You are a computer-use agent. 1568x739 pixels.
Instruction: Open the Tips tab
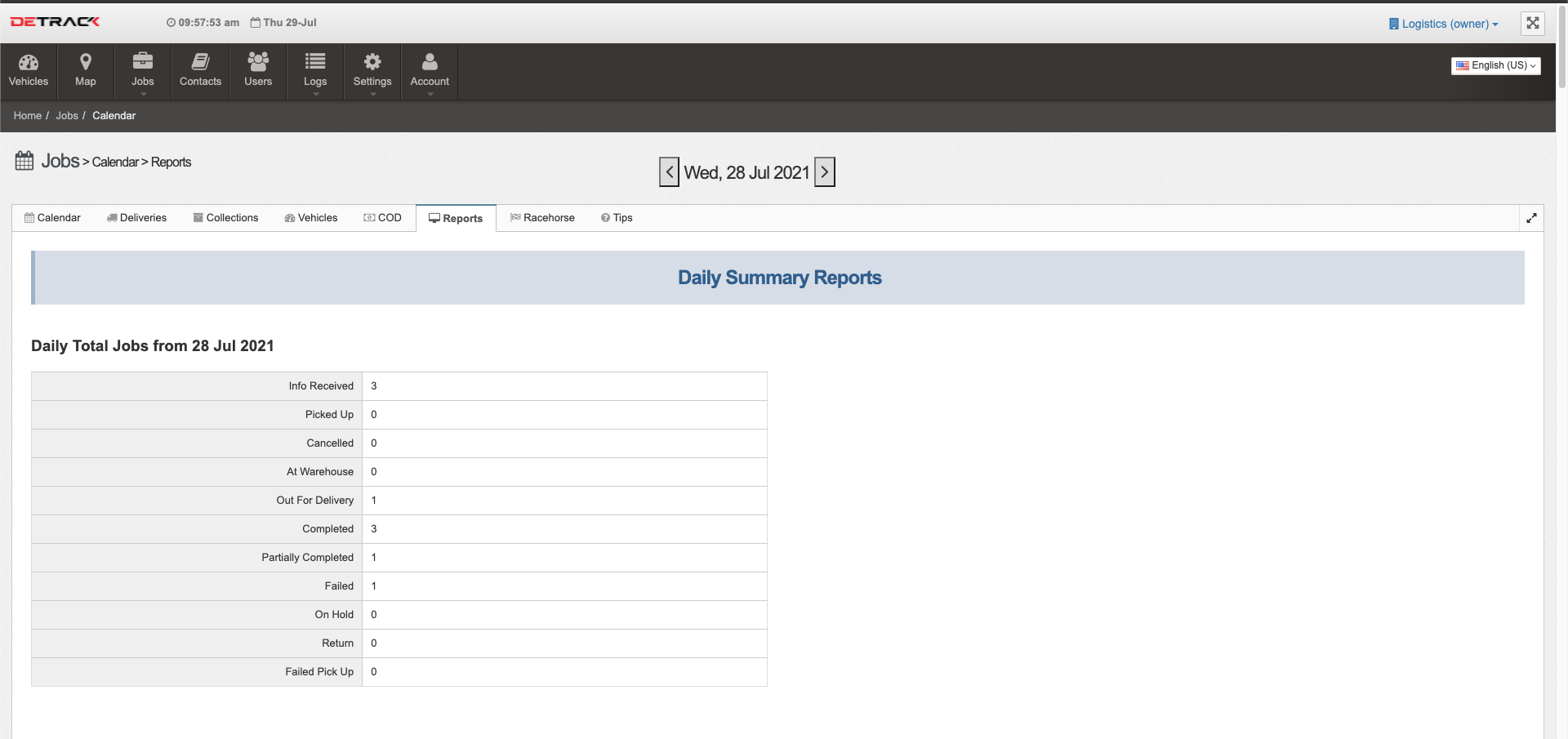617,218
